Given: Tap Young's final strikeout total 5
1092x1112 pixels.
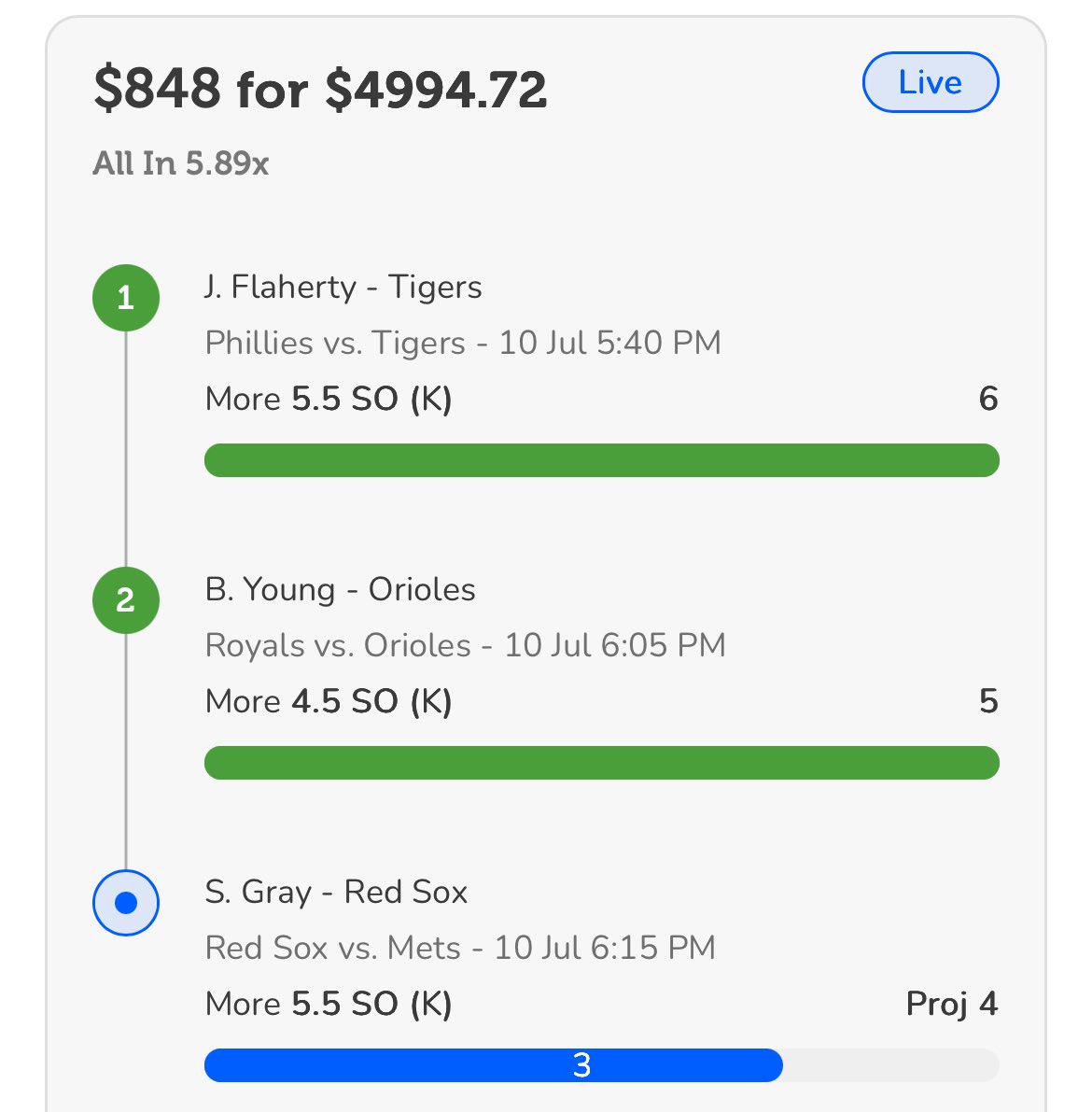Looking at the screenshot, I should [988, 701].
